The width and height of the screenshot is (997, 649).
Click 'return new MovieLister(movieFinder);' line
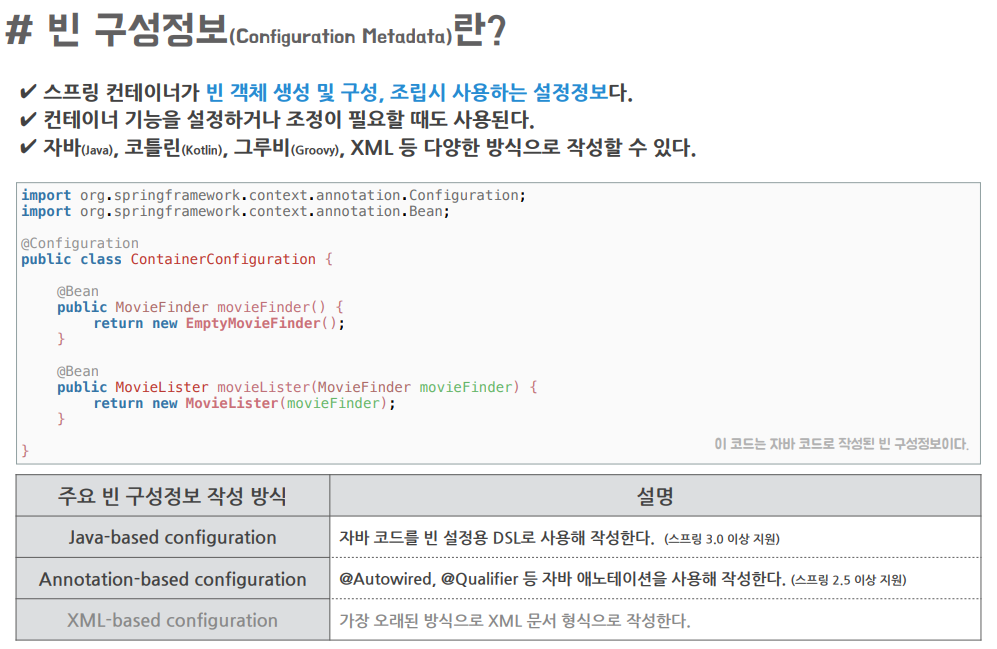pyautogui.click(x=244, y=403)
